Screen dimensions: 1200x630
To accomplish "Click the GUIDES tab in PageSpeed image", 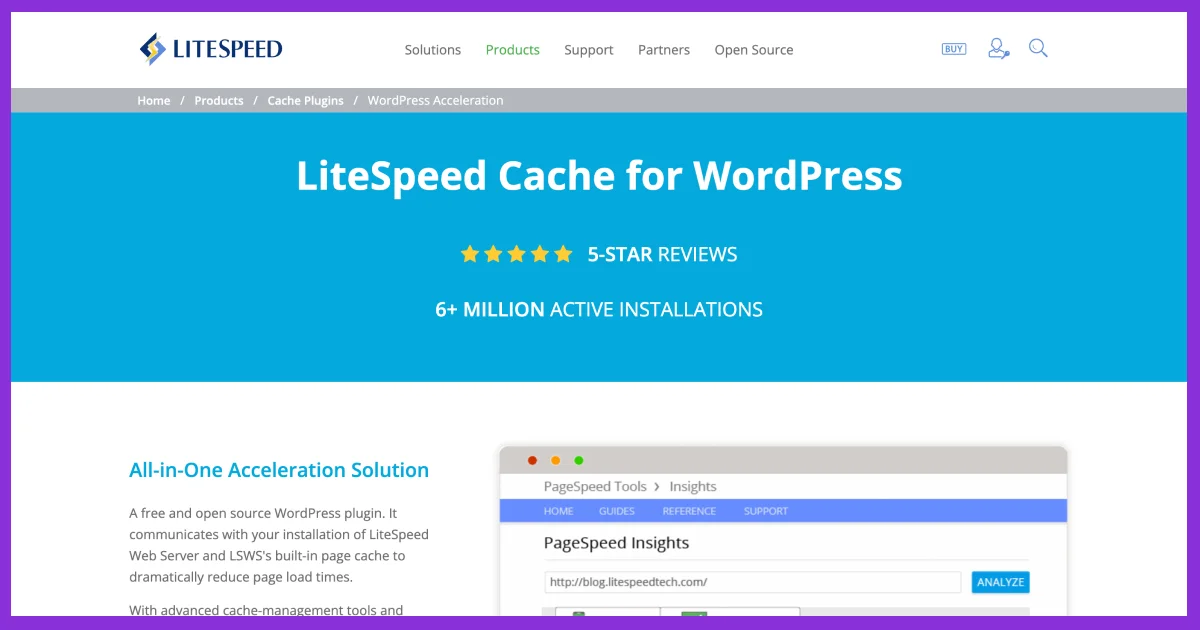I will pos(617,511).
